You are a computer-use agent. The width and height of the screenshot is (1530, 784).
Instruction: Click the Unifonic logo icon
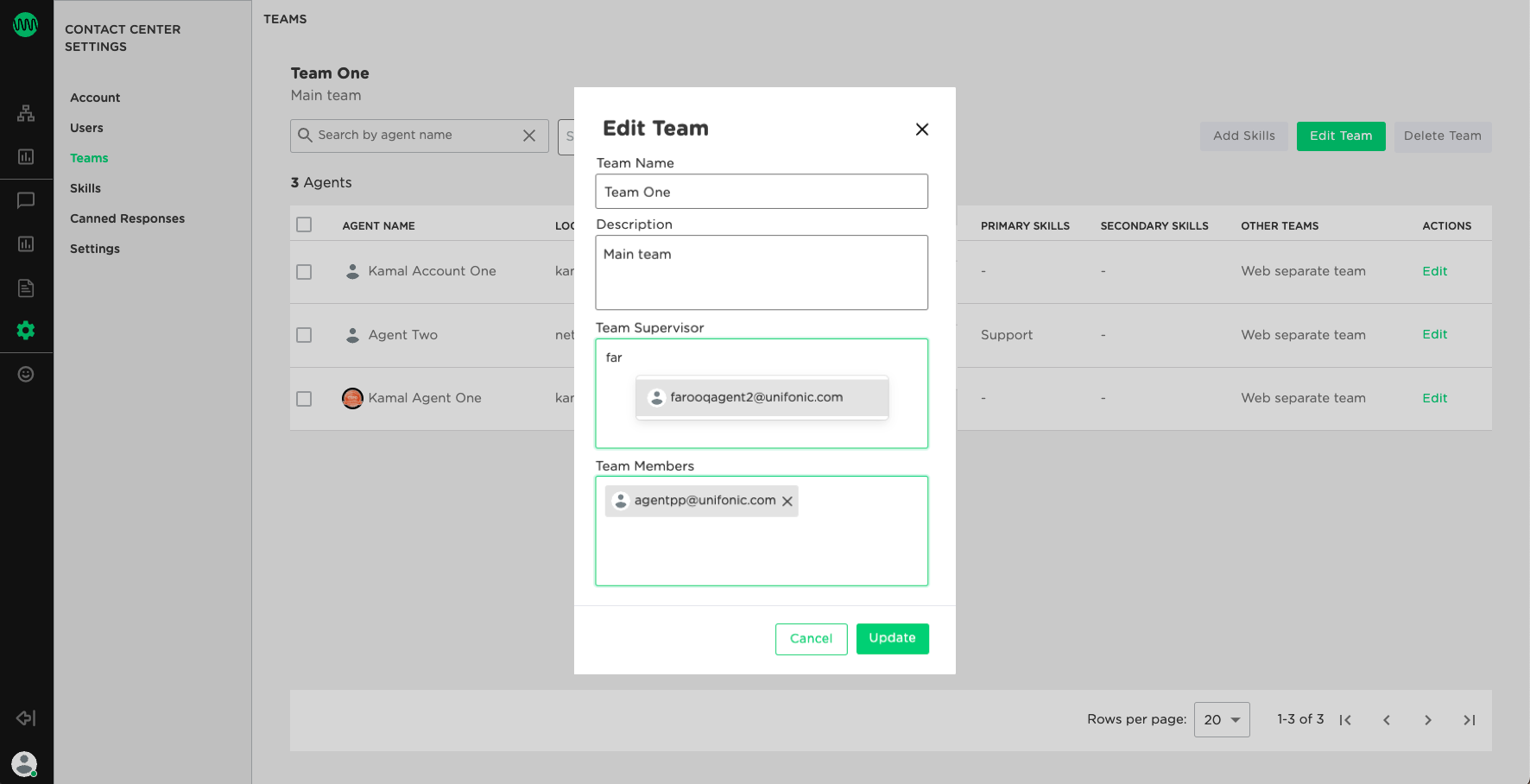click(x=25, y=25)
